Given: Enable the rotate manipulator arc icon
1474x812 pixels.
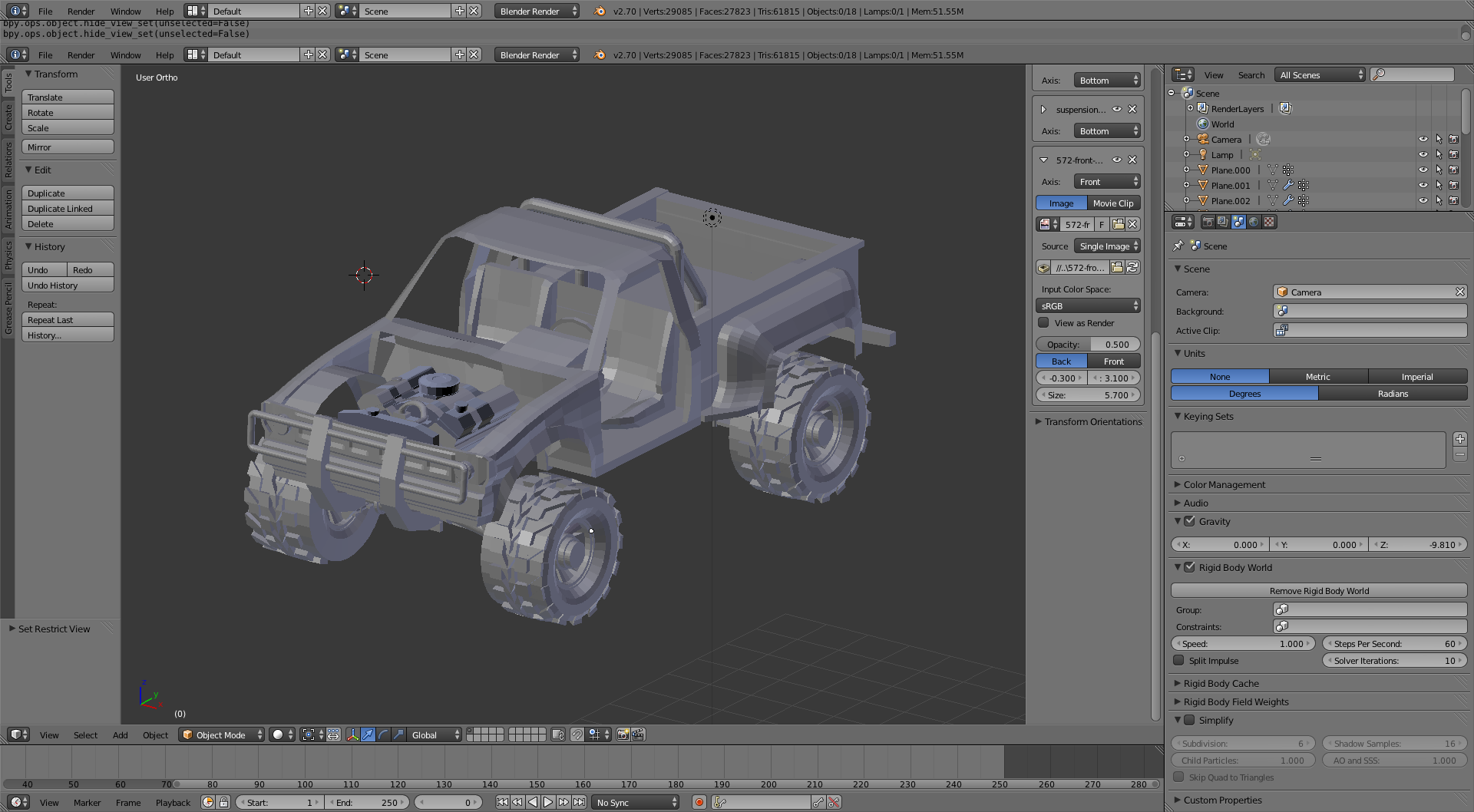Looking at the screenshot, I should point(383,734).
